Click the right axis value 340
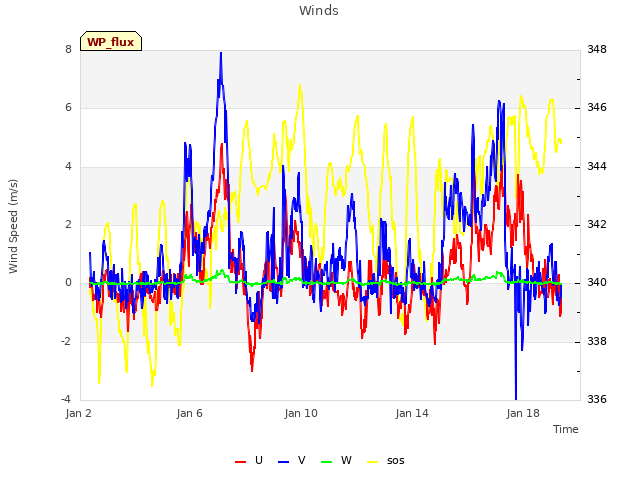640x480 pixels. tap(597, 282)
